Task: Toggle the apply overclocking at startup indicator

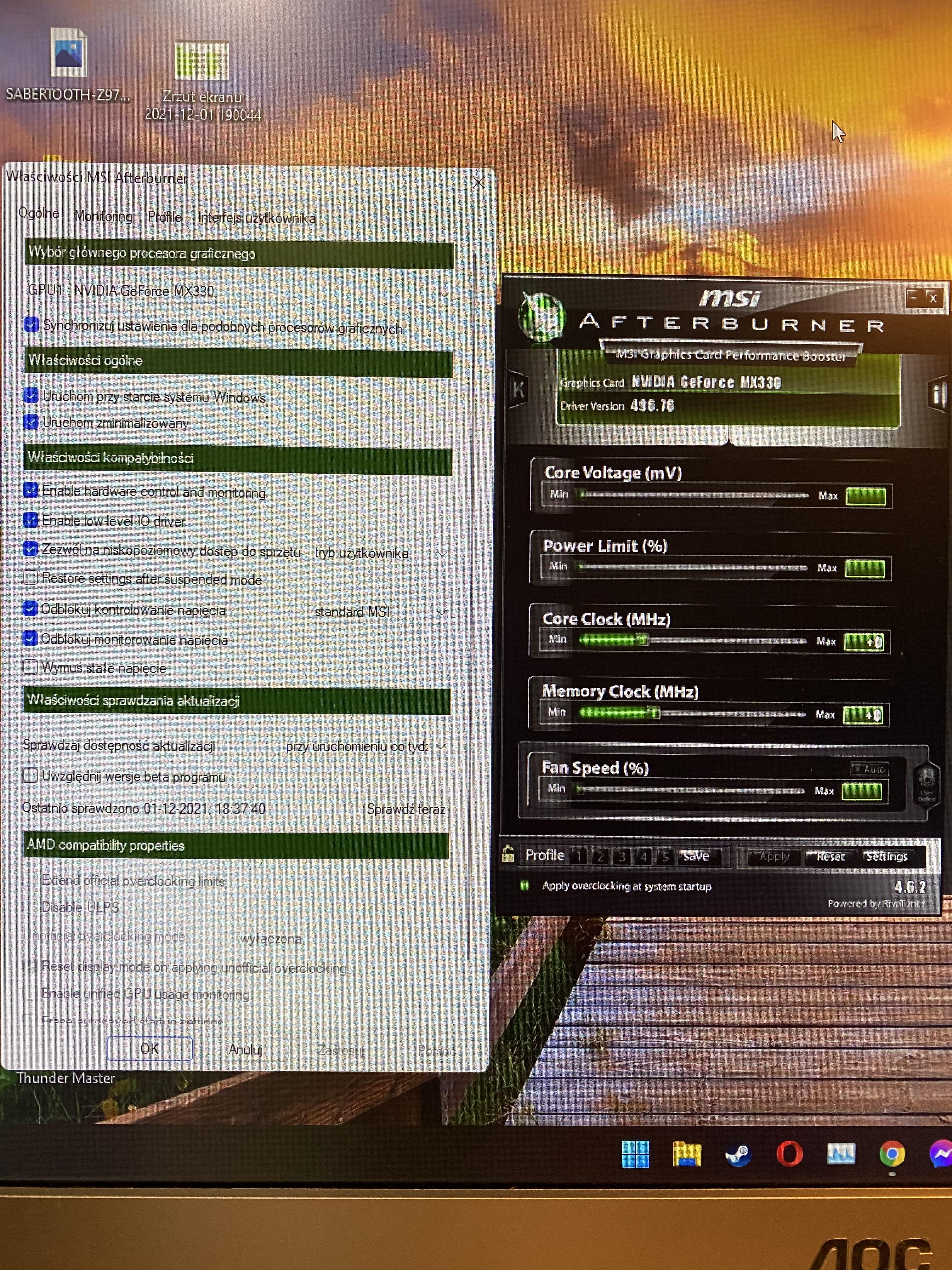Action: coord(524,886)
